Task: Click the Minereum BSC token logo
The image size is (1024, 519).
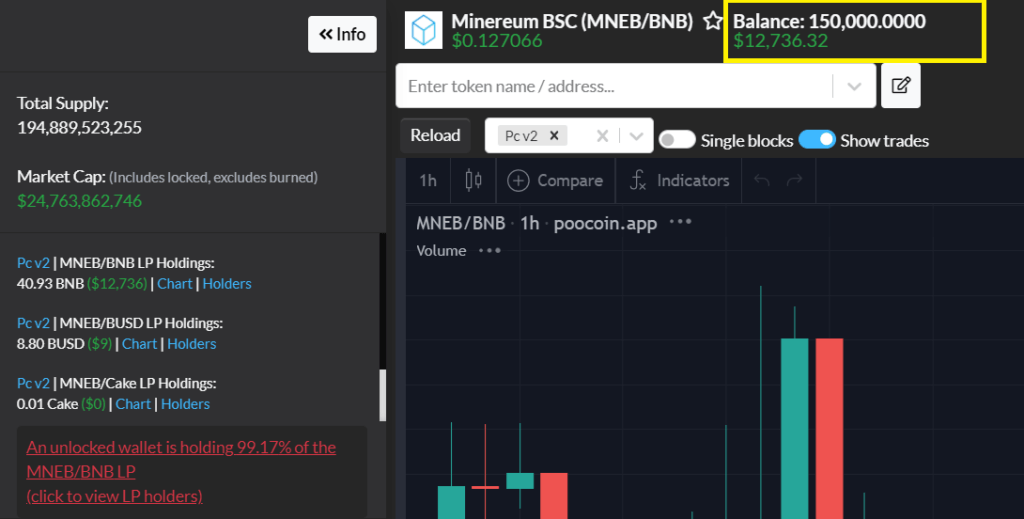Action: click(x=423, y=30)
